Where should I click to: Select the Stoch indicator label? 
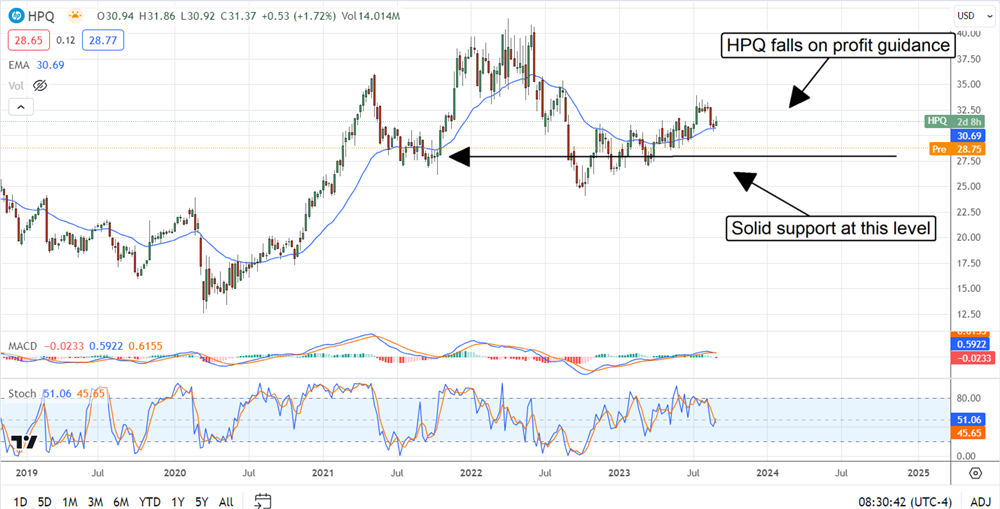click(22, 394)
